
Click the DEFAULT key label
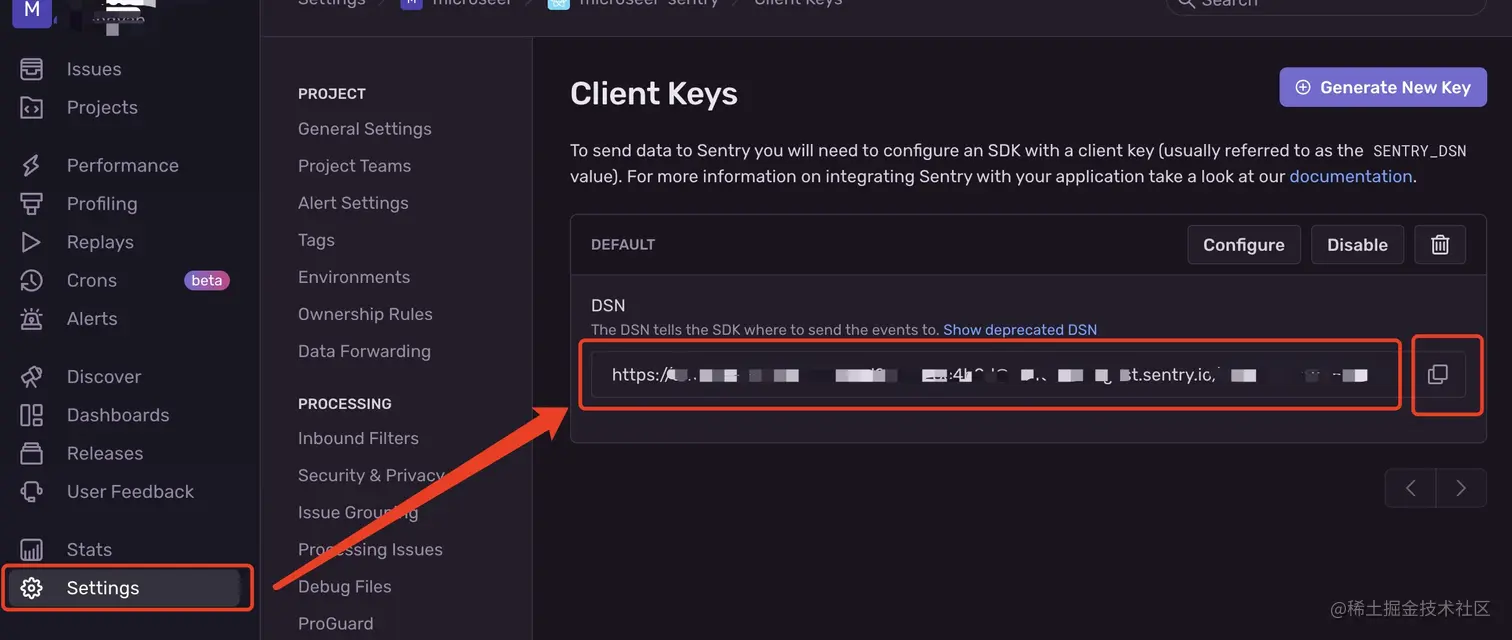(623, 244)
